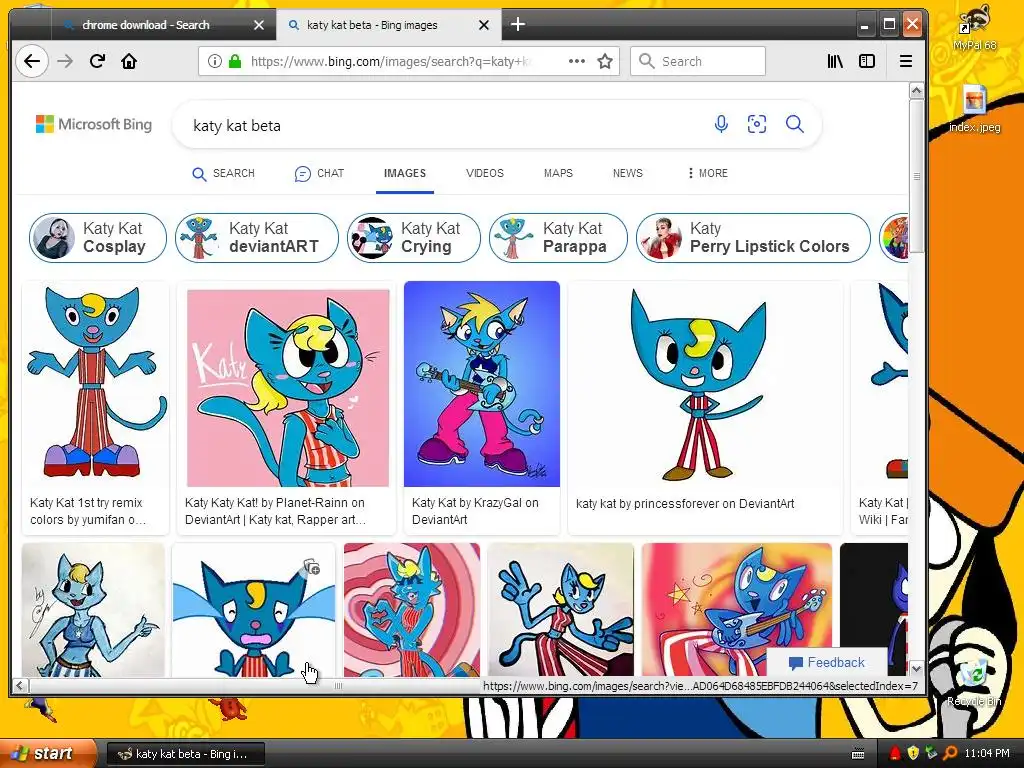1024x768 pixels.
Task: Open the MyPal 68 desktop shortcut
Action: point(974,27)
